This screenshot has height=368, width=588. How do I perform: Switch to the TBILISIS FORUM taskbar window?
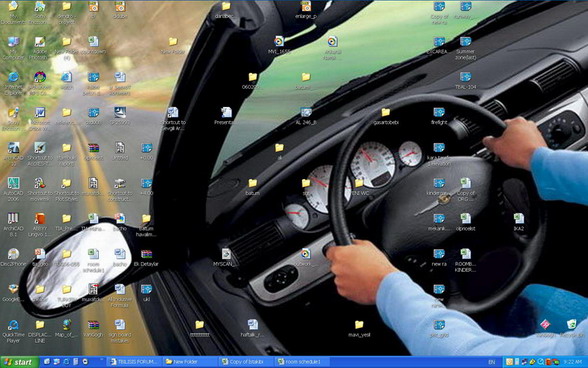135,362
